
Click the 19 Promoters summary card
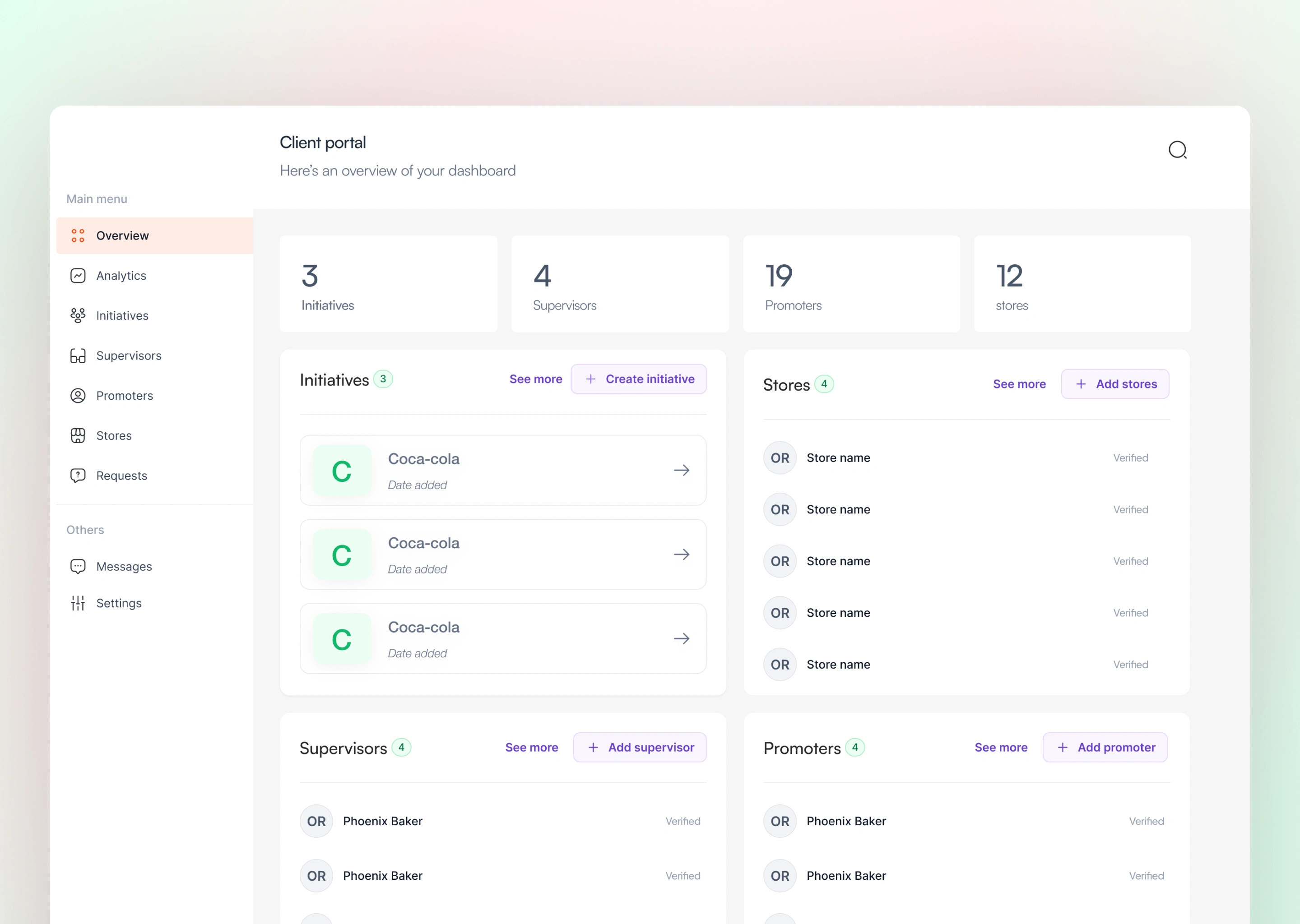click(x=851, y=284)
